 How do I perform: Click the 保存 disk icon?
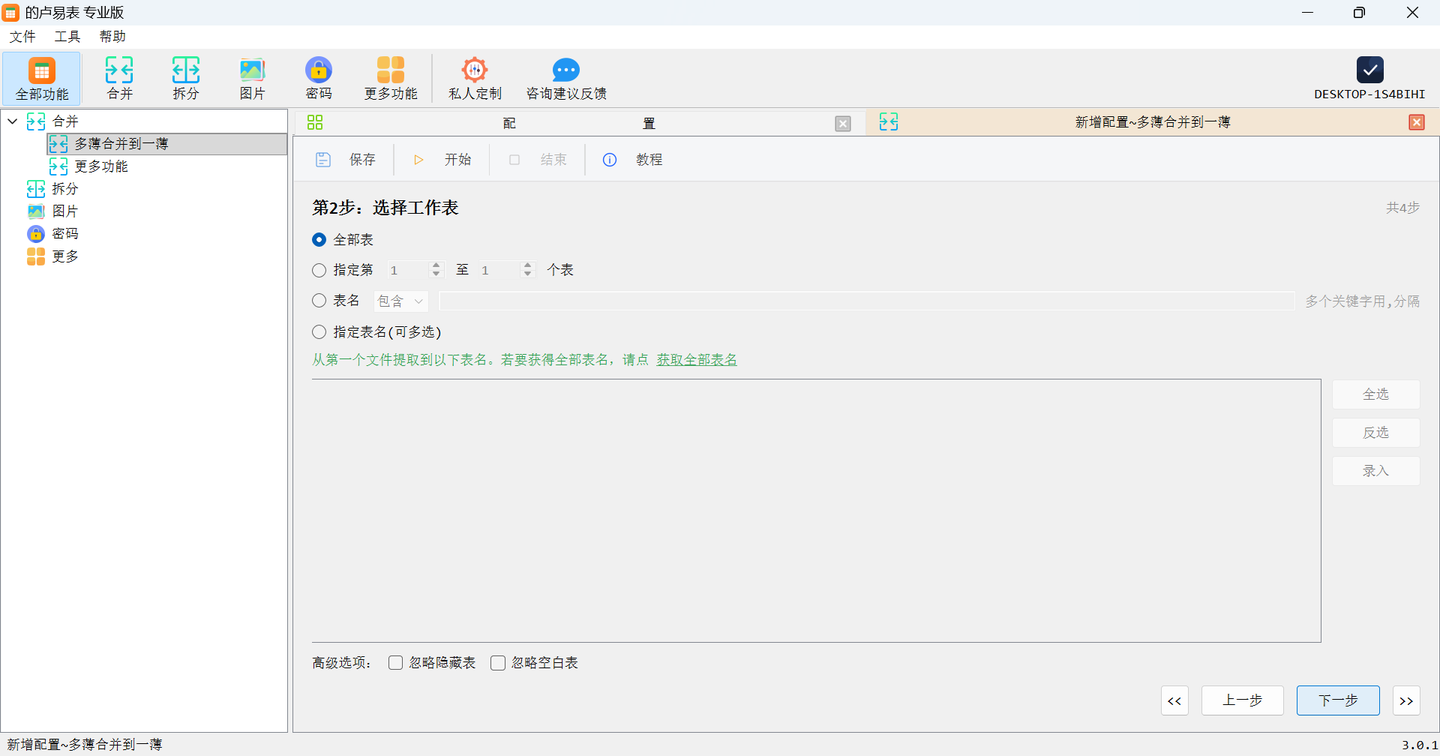pos(323,160)
